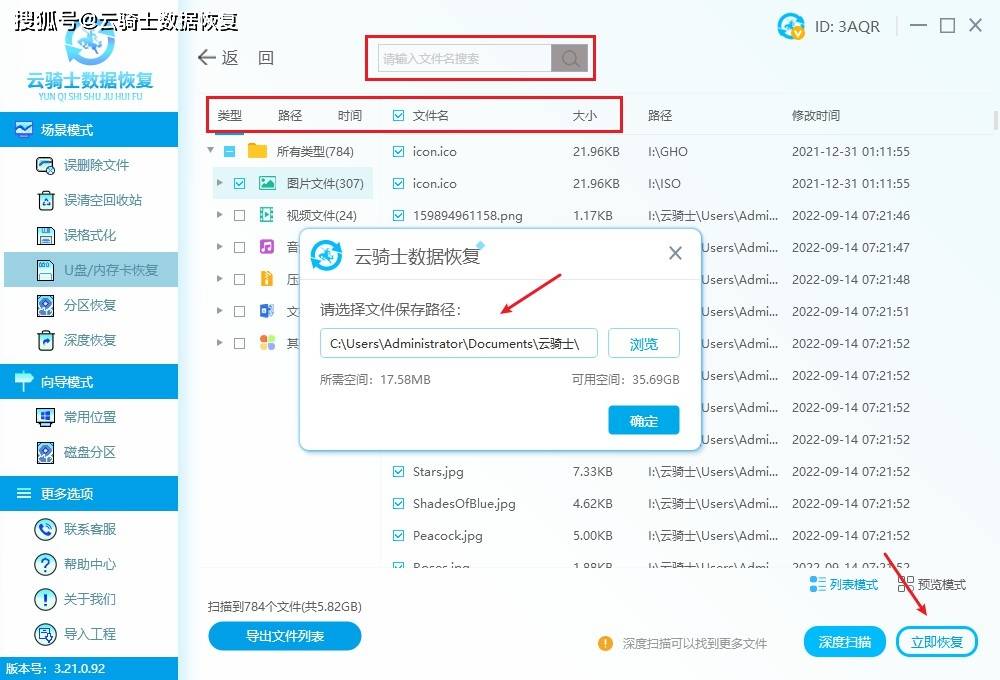Switch to the 类型 tab
The image size is (1000, 680).
pyautogui.click(x=230, y=115)
